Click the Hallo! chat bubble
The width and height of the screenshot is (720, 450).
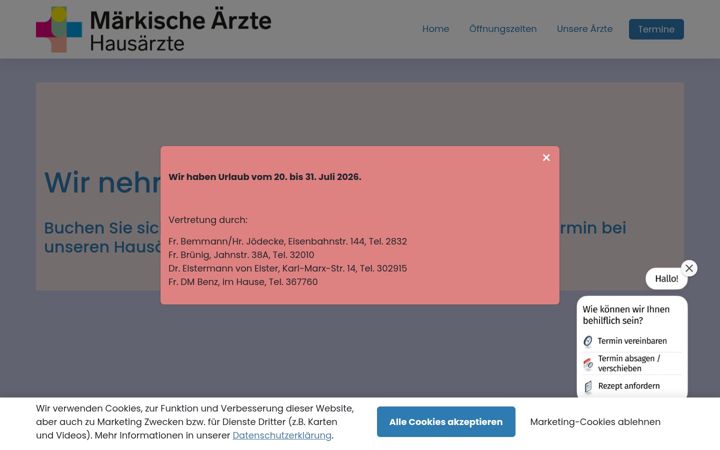coord(666,279)
